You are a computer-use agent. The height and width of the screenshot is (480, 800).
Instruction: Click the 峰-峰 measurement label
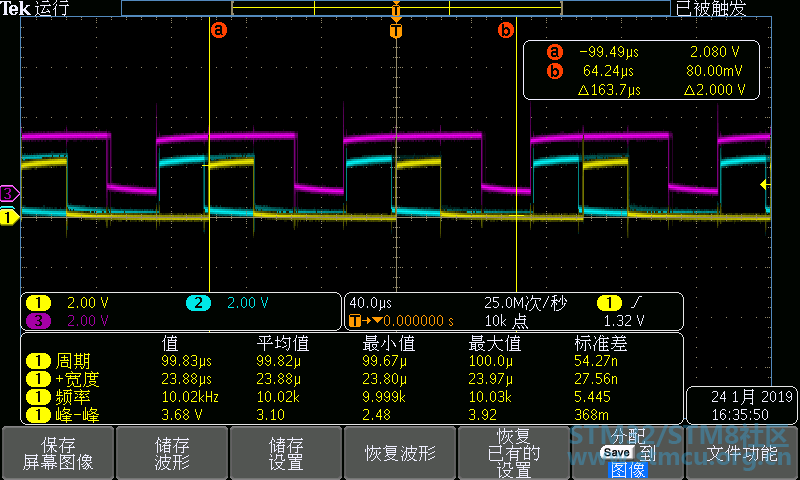77,415
